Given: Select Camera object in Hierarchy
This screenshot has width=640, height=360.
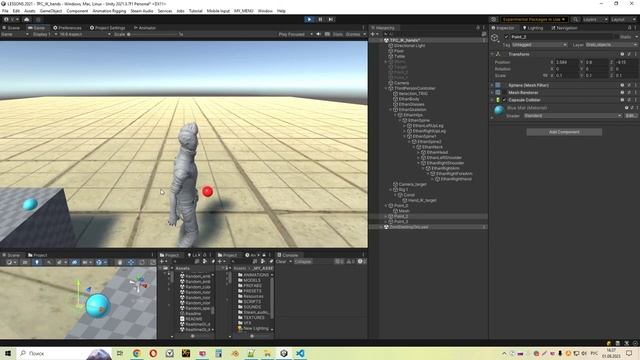Looking at the screenshot, I should pos(401,83).
